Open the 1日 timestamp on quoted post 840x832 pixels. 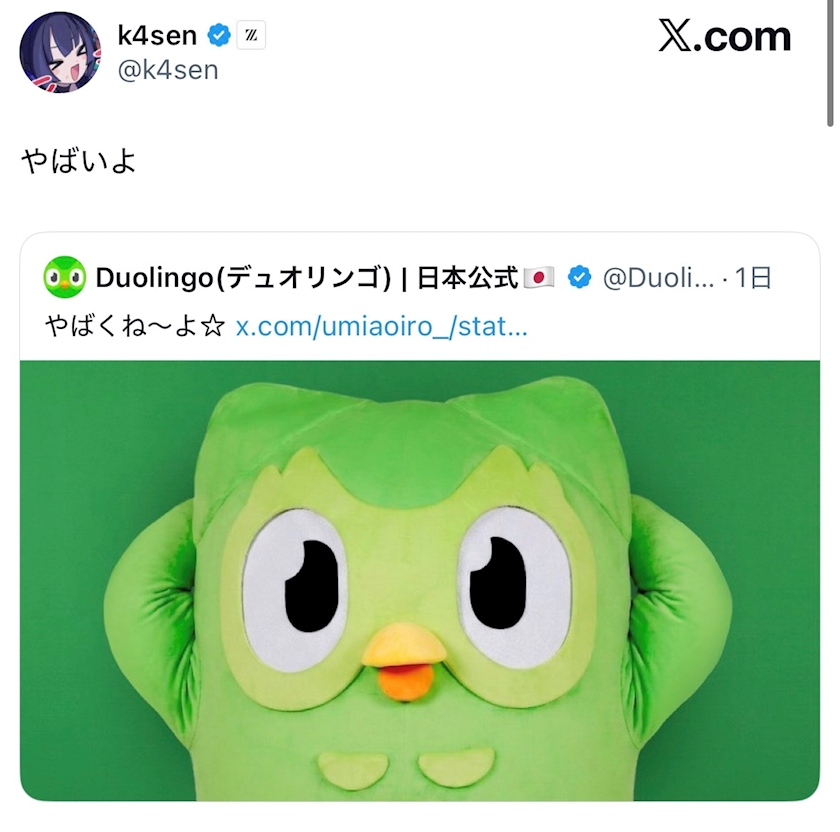(x=753, y=278)
